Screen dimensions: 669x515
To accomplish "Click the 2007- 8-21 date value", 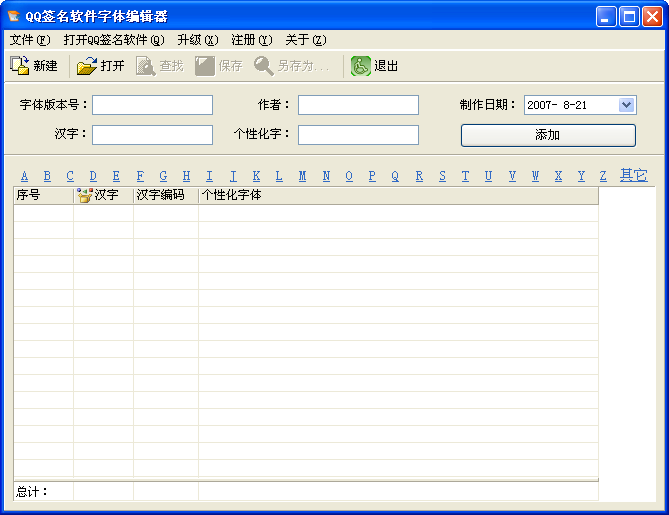I will [557, 105].
